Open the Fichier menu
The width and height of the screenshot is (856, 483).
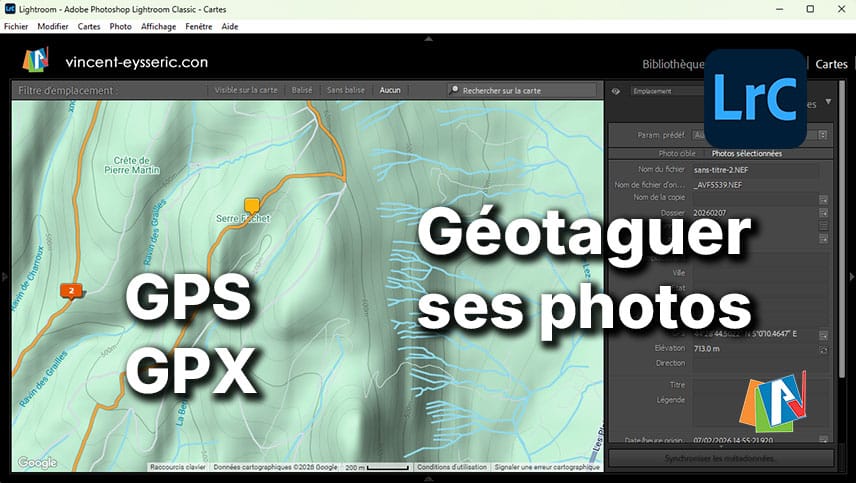(x=16, y=26)
